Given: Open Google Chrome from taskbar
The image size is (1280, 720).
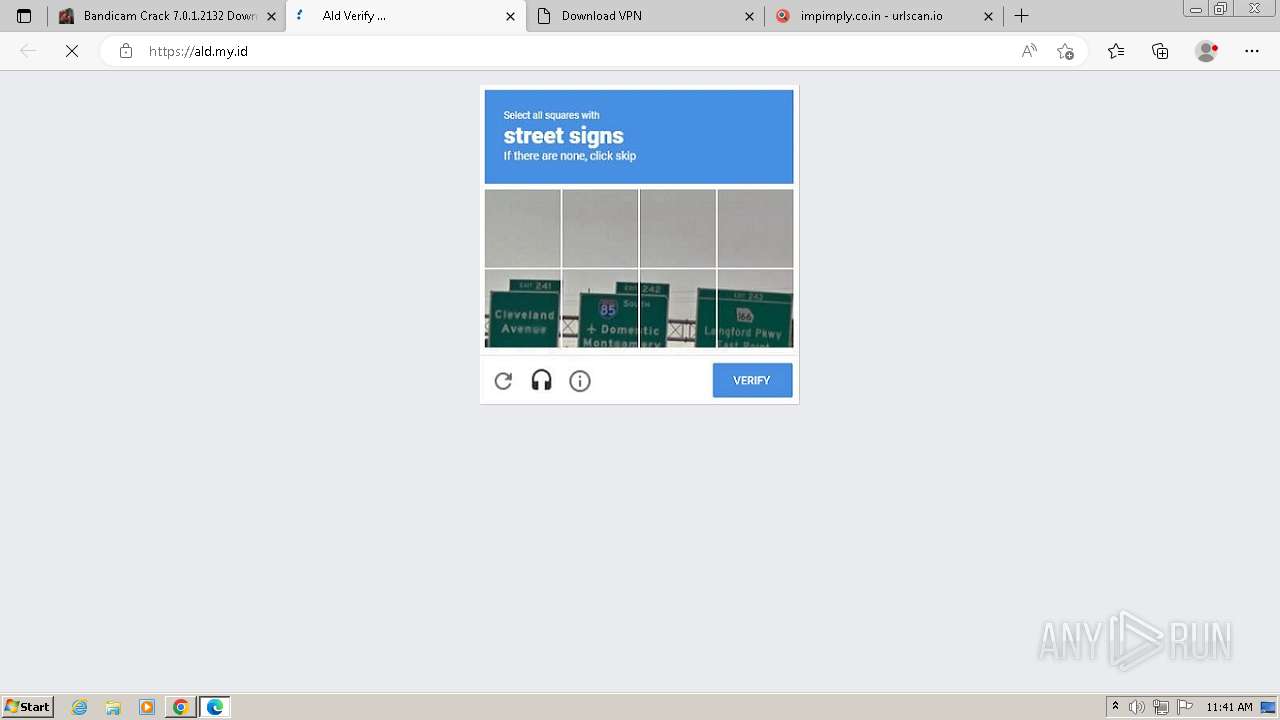Looking at the screenshot, I should (180, 707).
